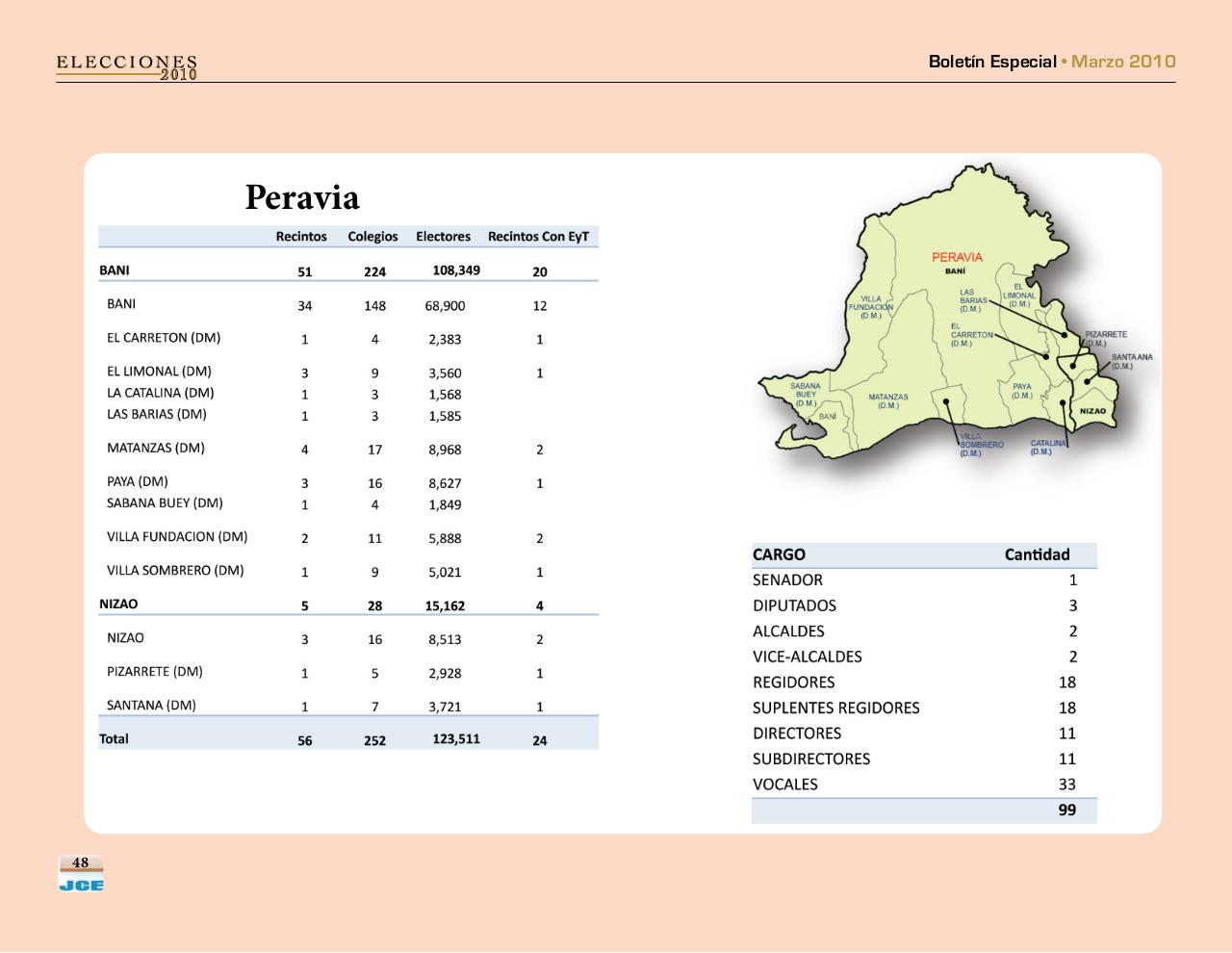The image size is (1232, 953).
Task: Click the Total electores value 123,511
Action: [455, 739]
